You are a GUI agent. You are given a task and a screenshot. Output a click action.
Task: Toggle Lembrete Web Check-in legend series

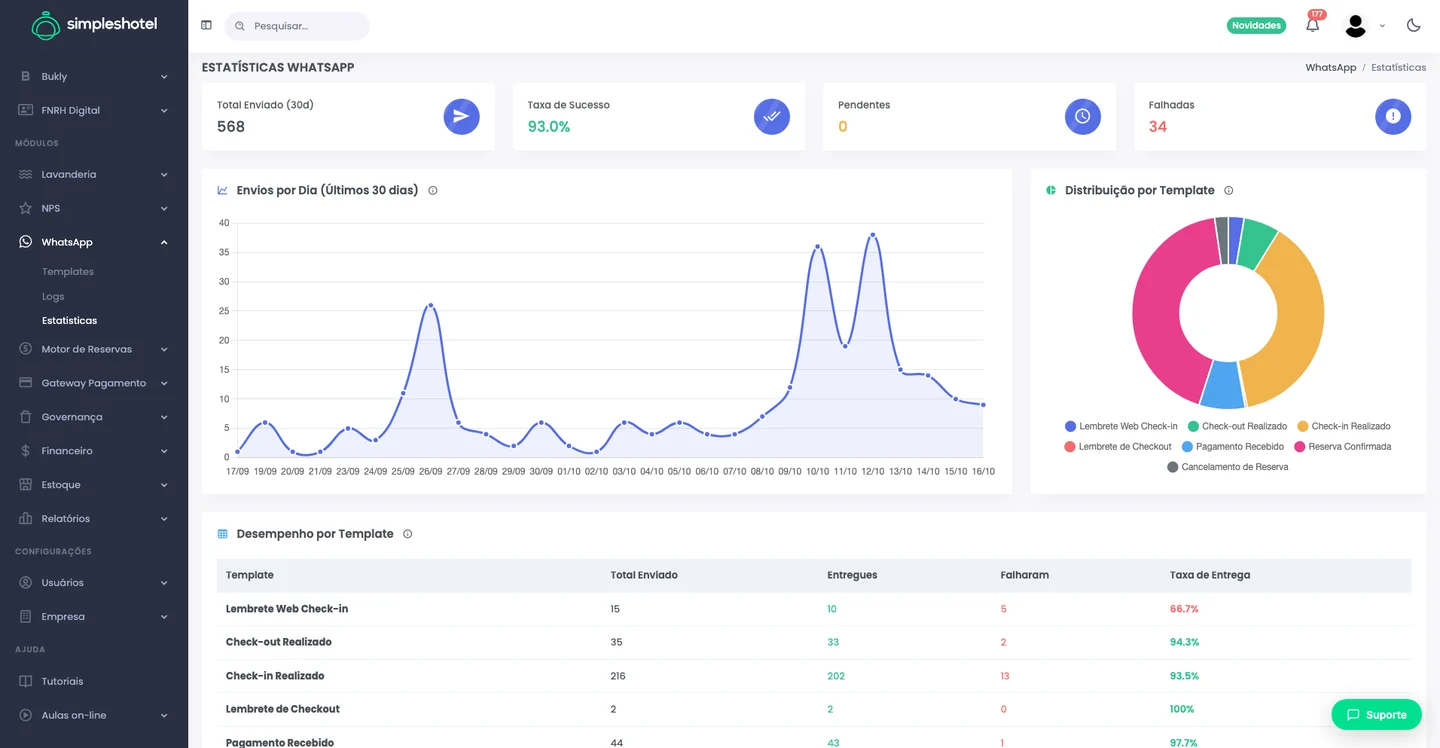click(1121, 426)
